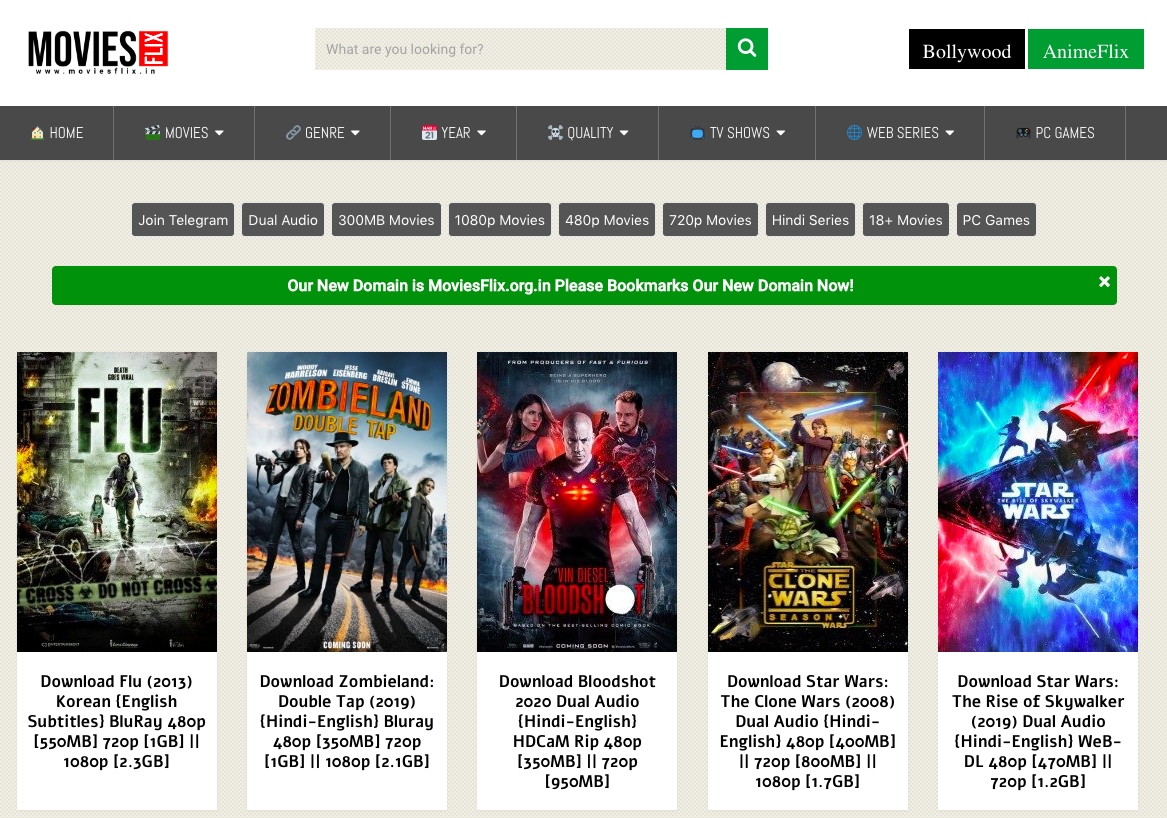
Task: Open the Flu movie poster thumbnail
Action: 117,501
